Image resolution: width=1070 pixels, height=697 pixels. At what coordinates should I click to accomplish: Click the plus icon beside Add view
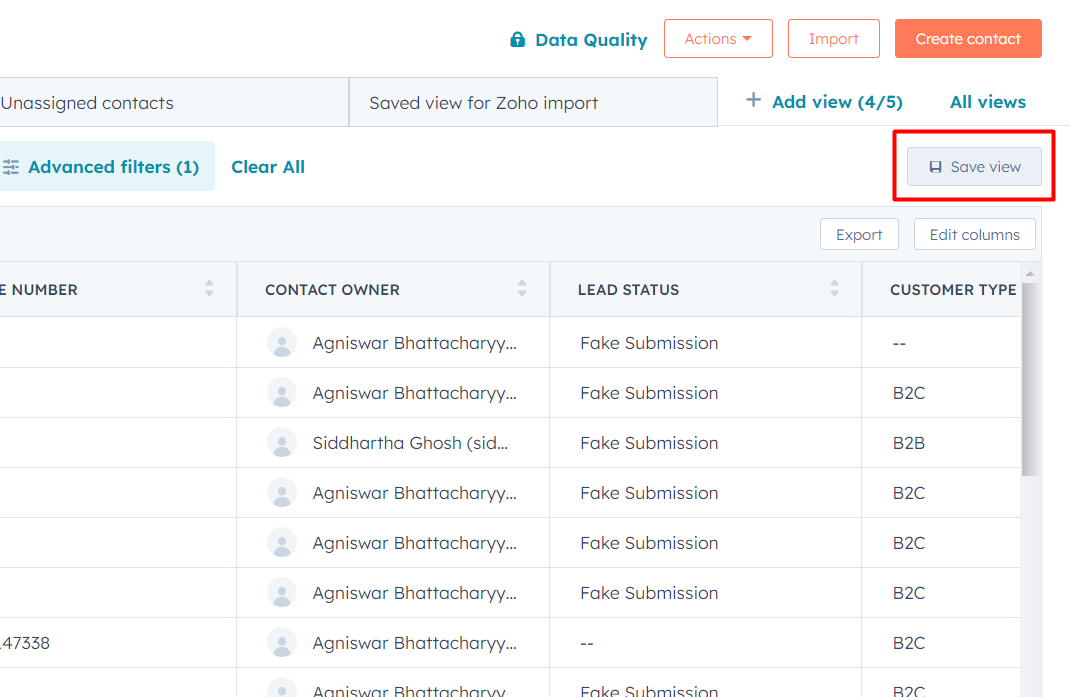[753, 101]
